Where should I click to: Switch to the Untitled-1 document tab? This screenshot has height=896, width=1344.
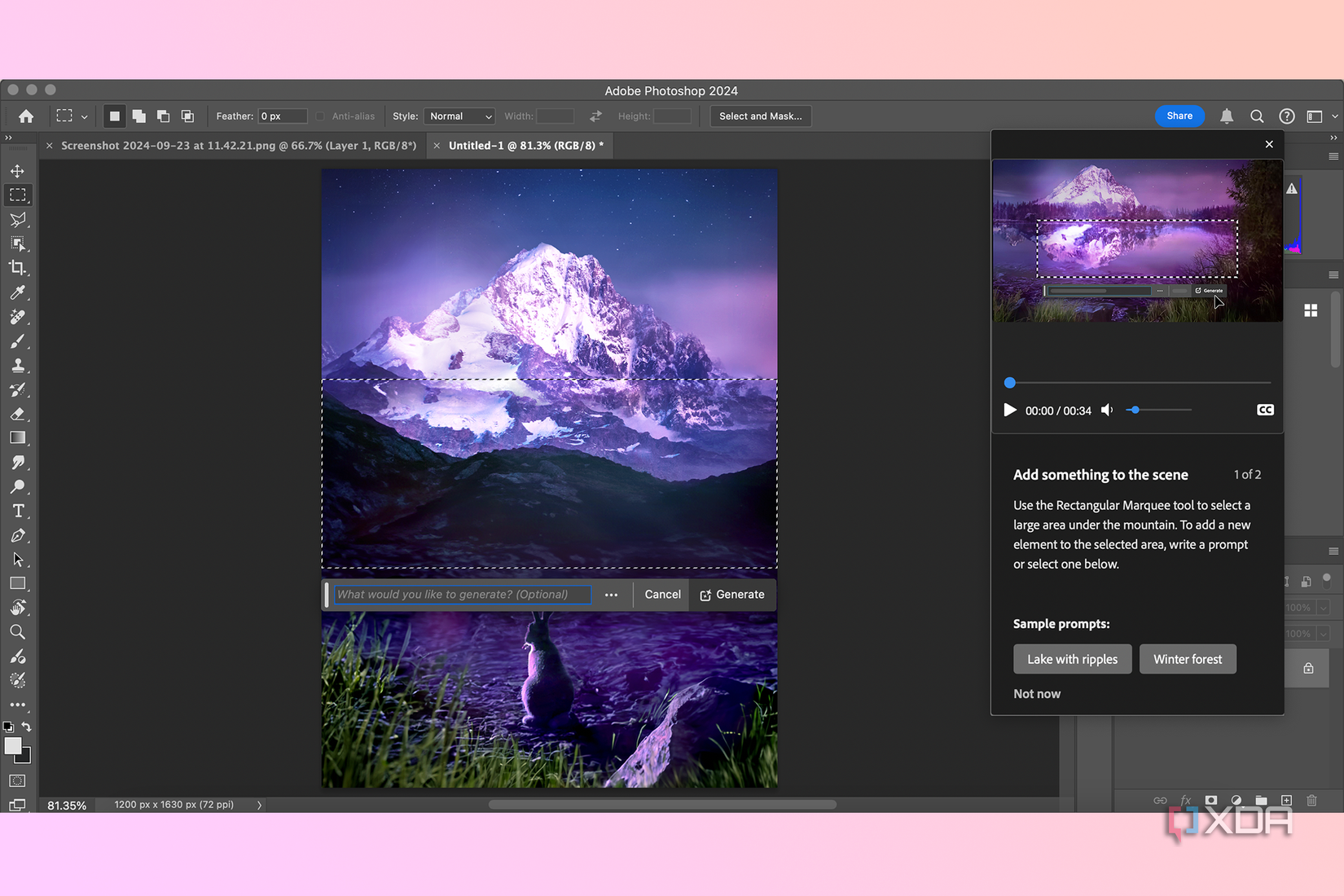coord(526,145)
